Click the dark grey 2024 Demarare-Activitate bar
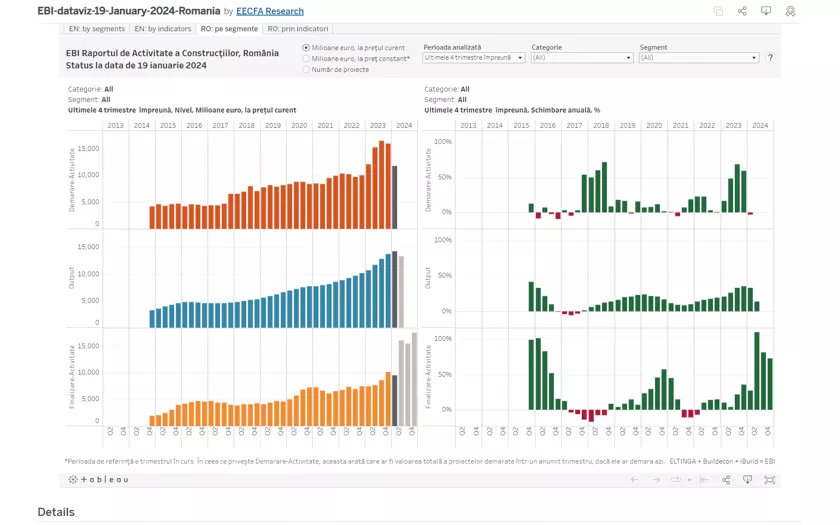The height and width of the screenshot is (525, 840). 395,197
